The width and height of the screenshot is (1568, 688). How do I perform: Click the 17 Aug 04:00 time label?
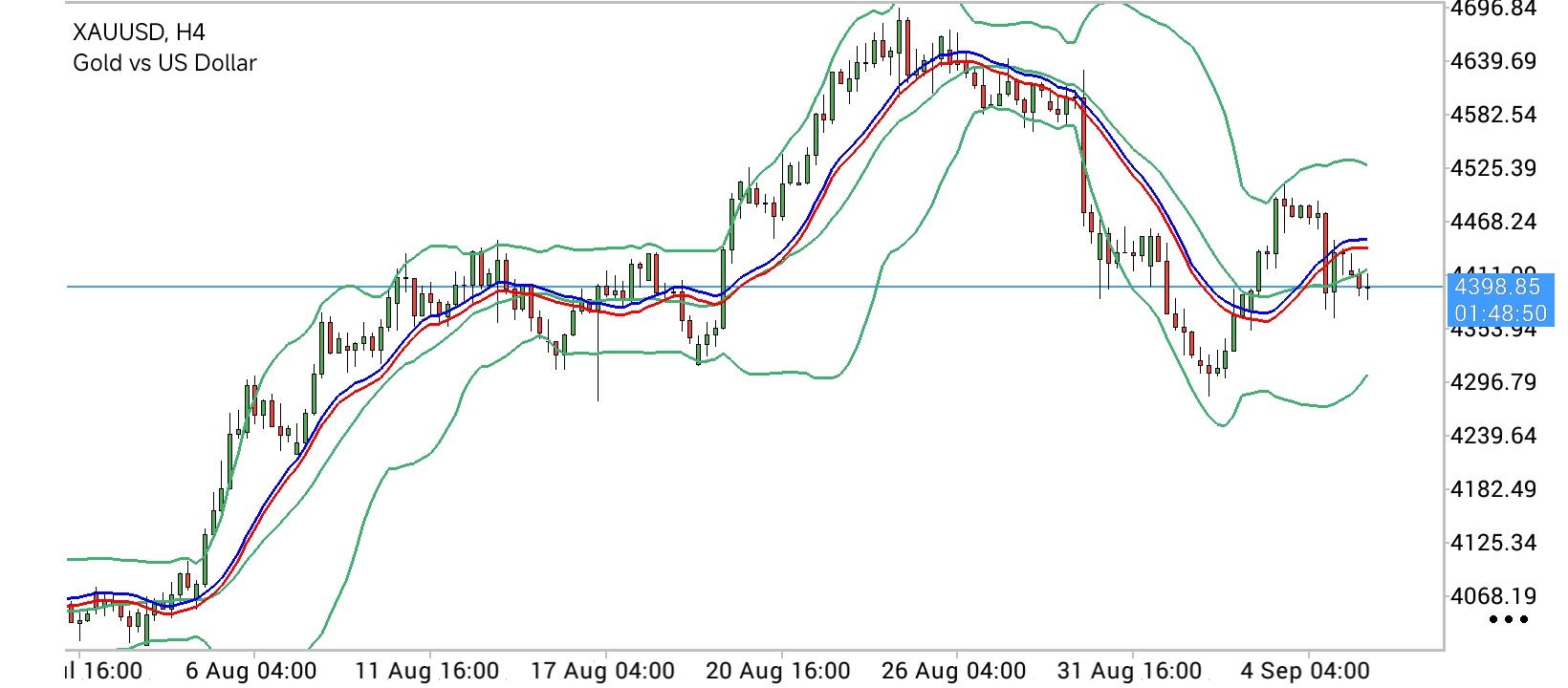pyautogui.click(x=602, y=671)
